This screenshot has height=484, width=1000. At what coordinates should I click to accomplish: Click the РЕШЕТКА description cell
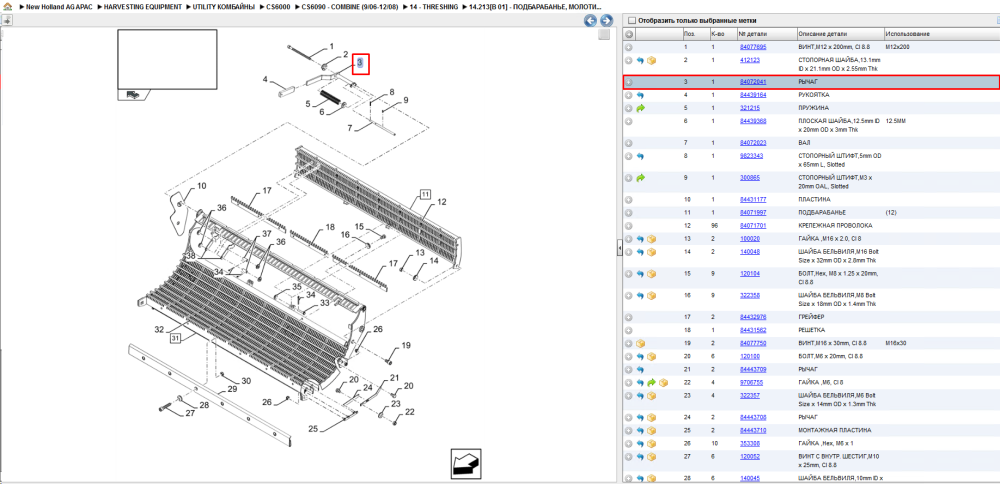(840, 330)
